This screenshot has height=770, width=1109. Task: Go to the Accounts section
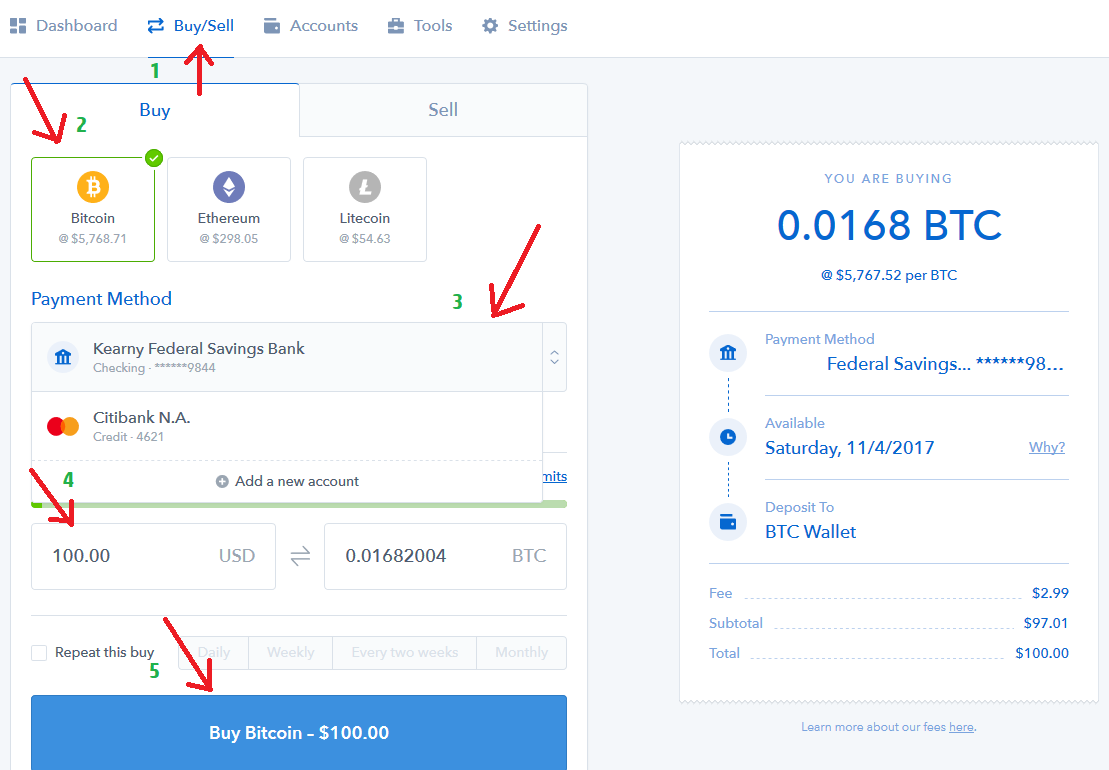(x=310, y=26)
